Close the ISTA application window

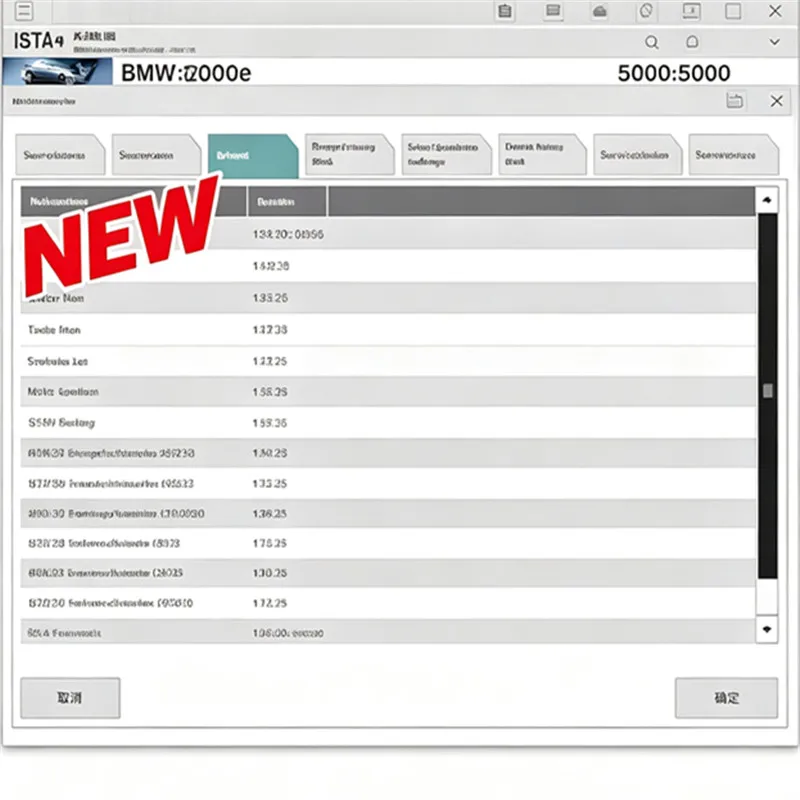[775, 11]
